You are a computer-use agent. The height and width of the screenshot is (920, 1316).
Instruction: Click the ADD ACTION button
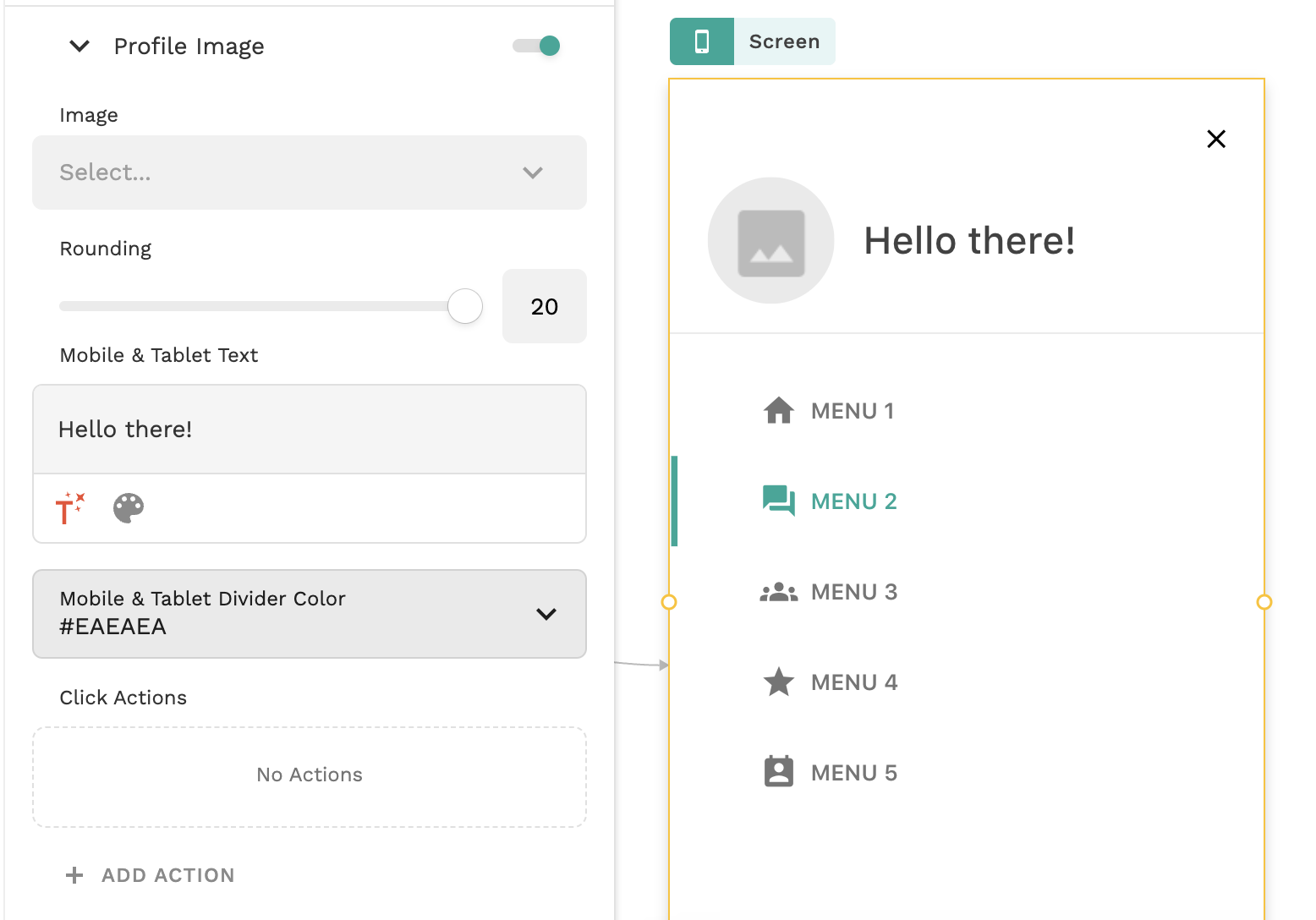[151, 875]
